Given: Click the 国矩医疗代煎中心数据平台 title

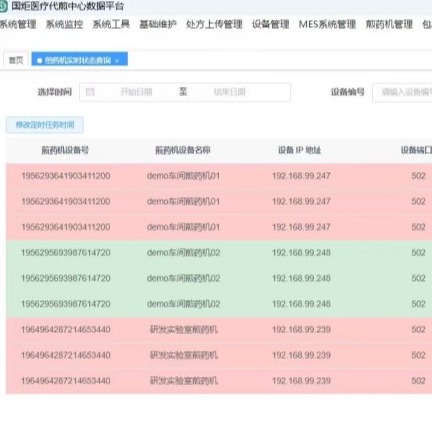Looking at the screenshot, I should (67, 6).
